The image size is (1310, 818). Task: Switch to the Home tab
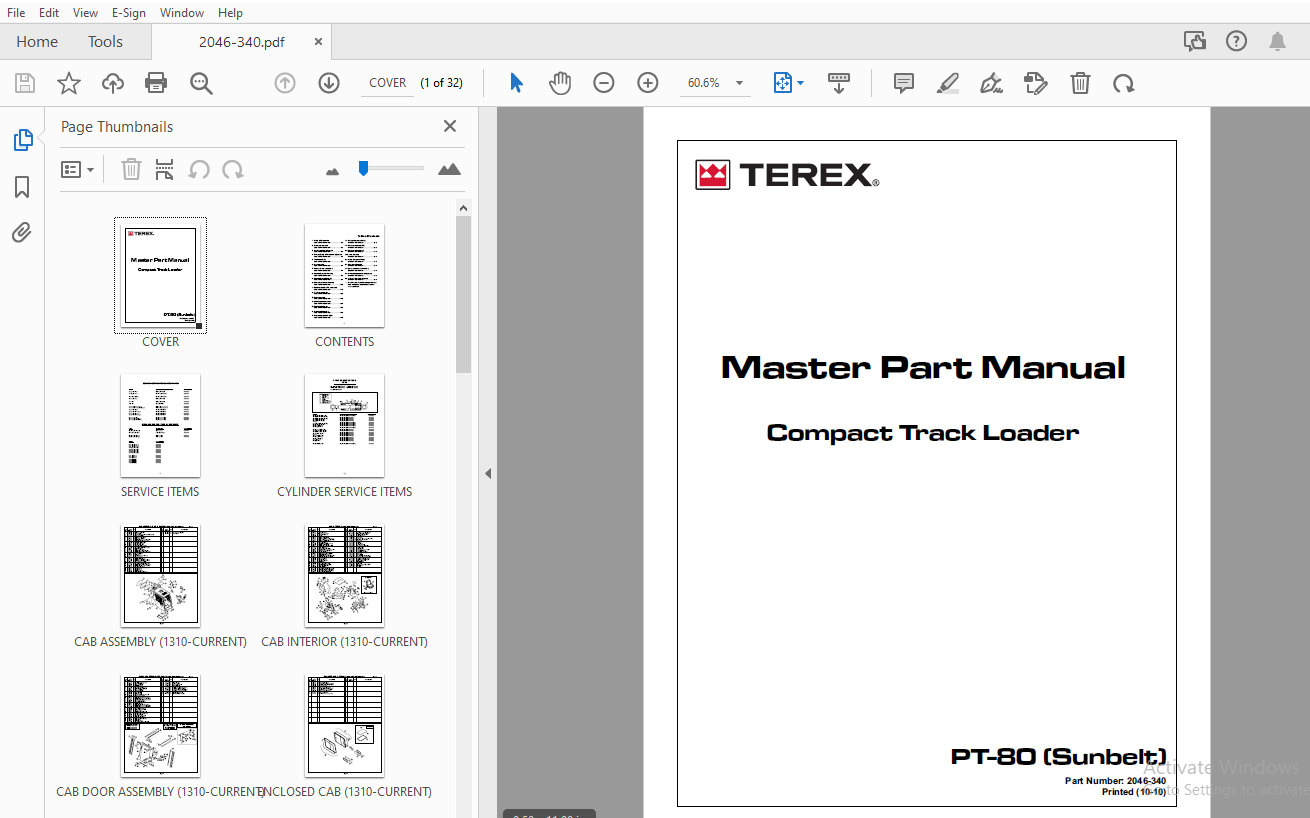(37, 41)
